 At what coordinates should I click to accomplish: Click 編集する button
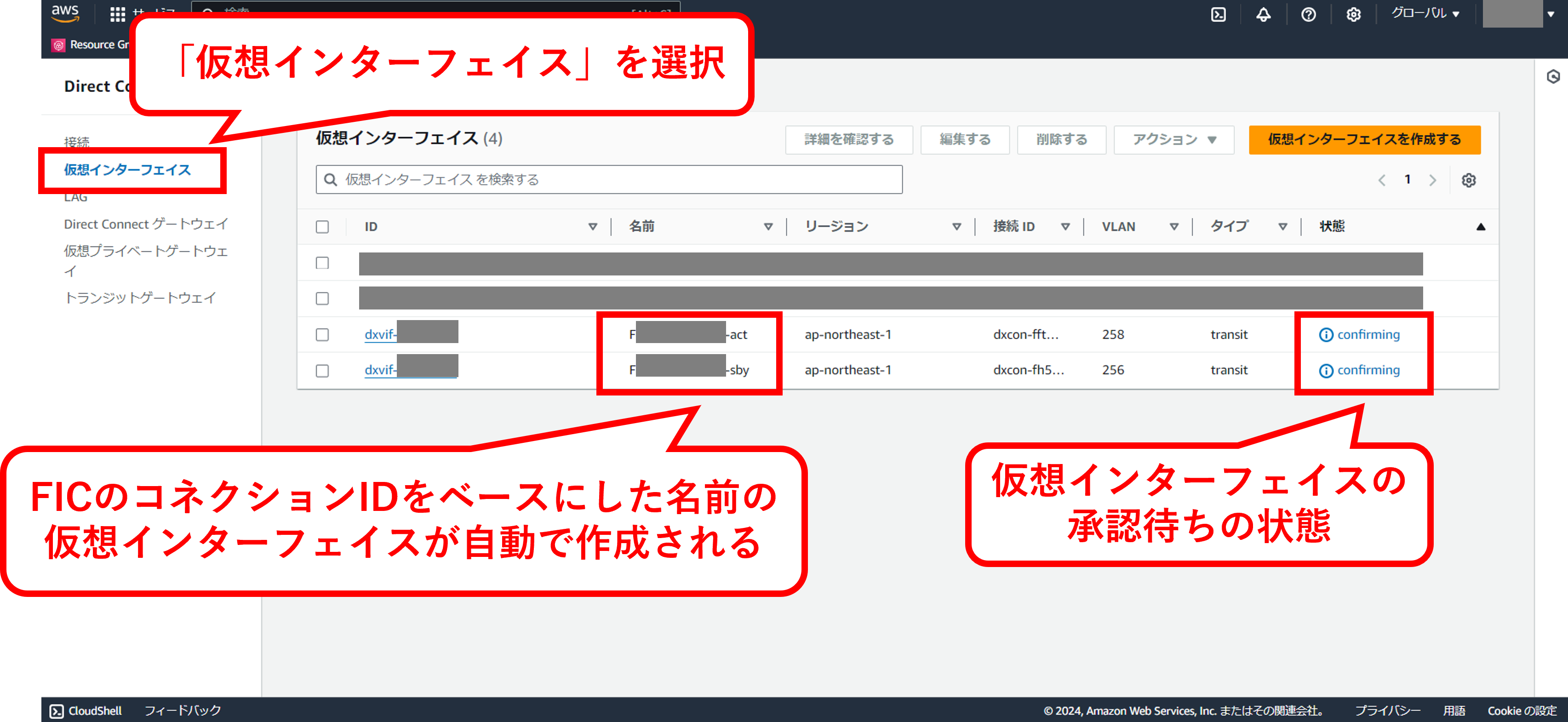(965, 140)
